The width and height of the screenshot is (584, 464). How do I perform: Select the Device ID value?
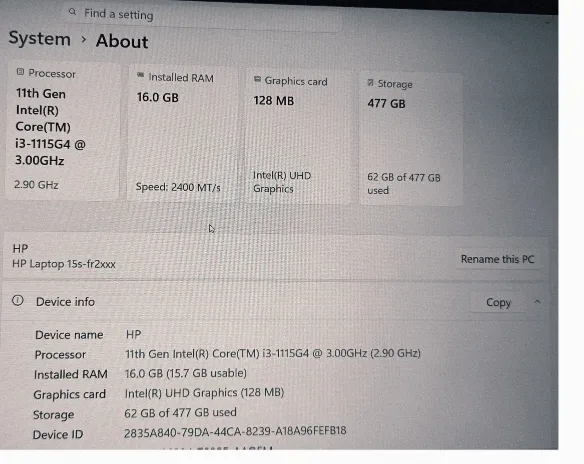pos(235,431)
